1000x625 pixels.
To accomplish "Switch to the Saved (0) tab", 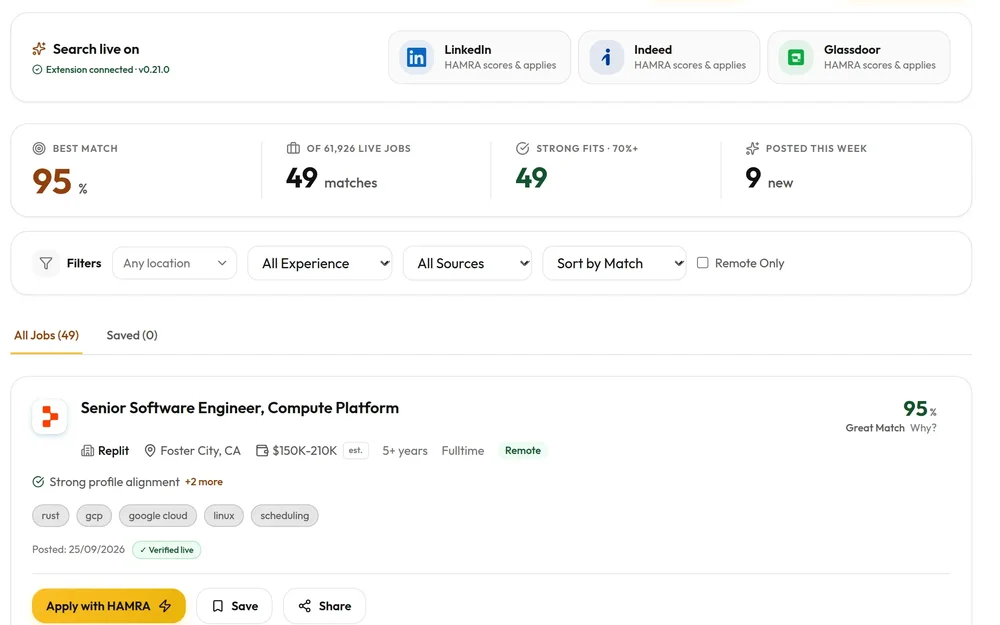I will [x=132, y=335].
